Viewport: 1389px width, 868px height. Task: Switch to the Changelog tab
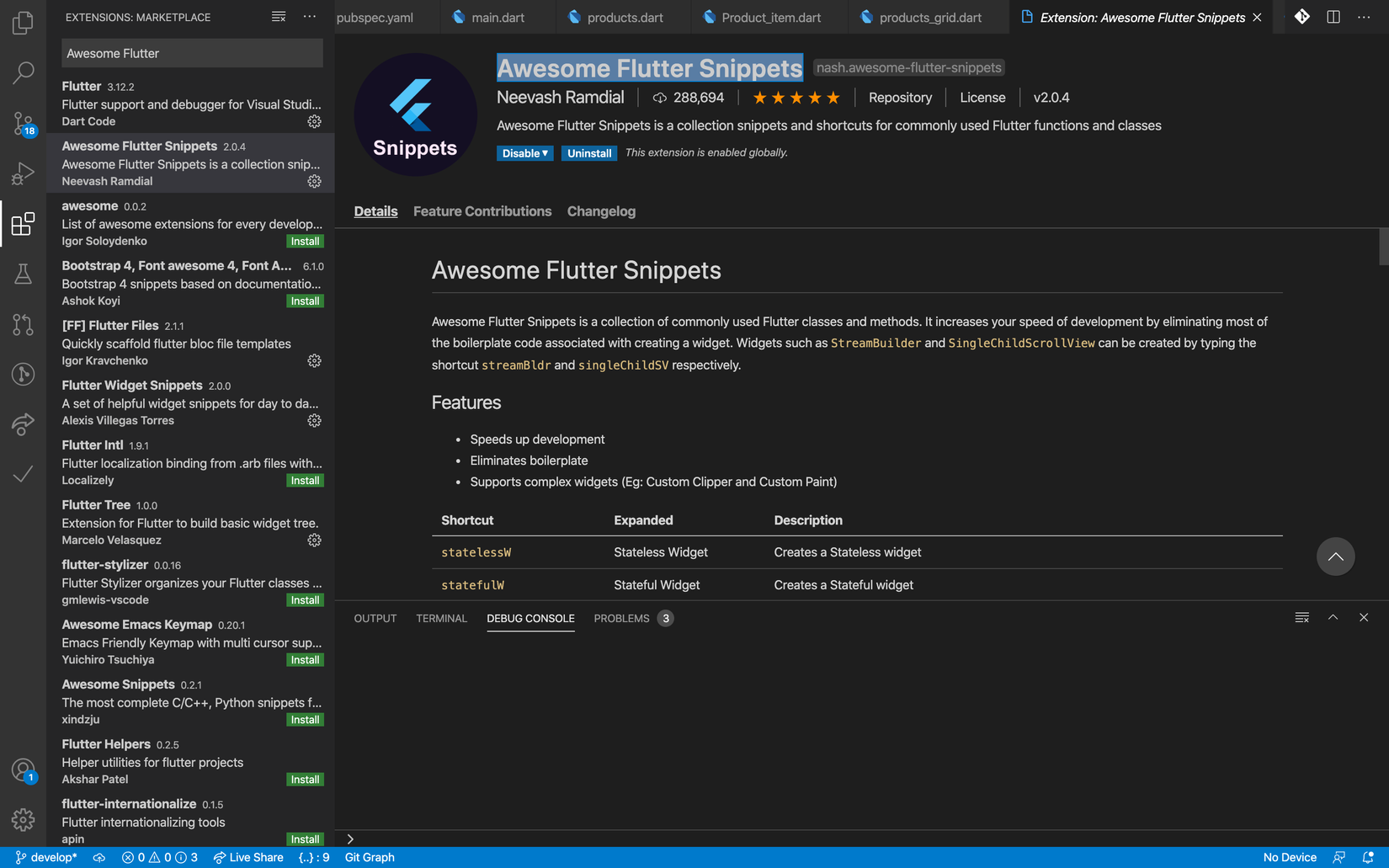[601, 211]
